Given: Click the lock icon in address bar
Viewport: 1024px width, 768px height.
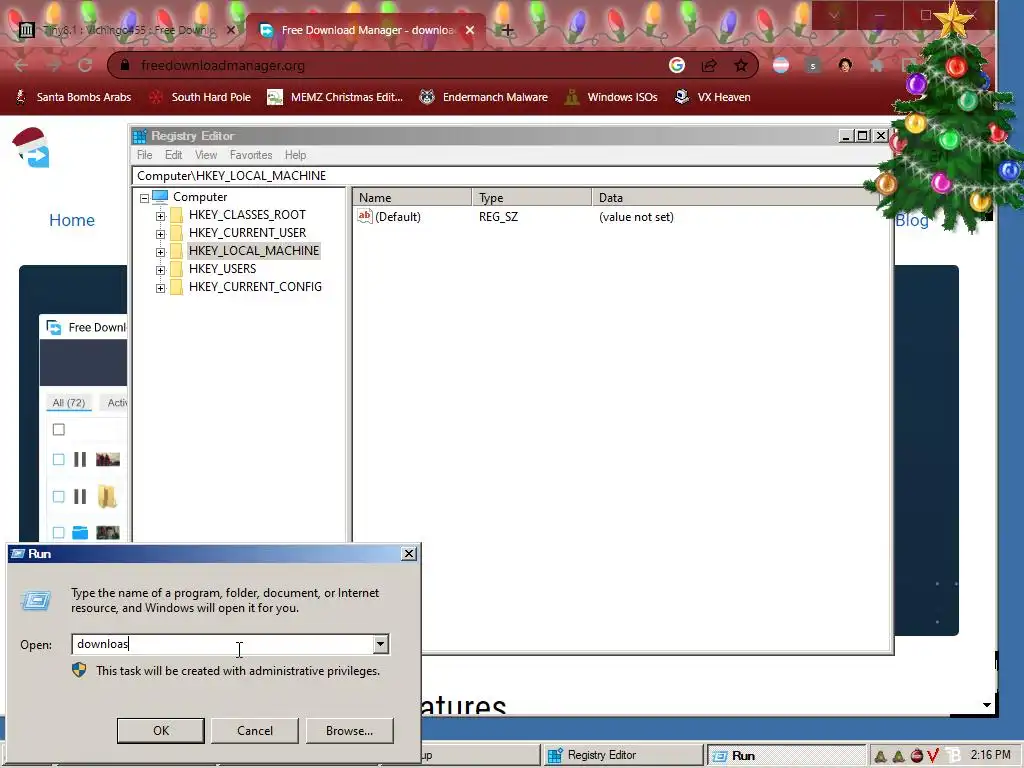Looking at the screenshot, I should pyautogui.click(x=125, y=65).
